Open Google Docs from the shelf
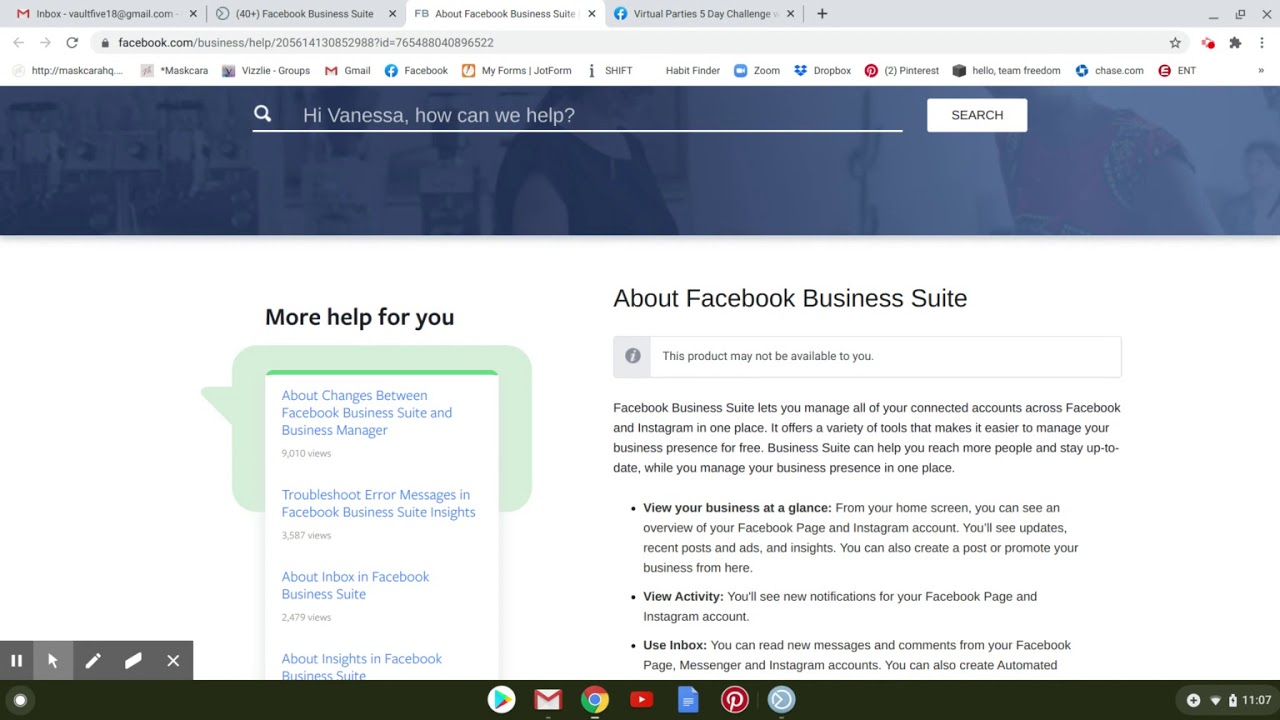This screenshot has width=1280, height=720. pyautogui.click(x=688, y=700)
